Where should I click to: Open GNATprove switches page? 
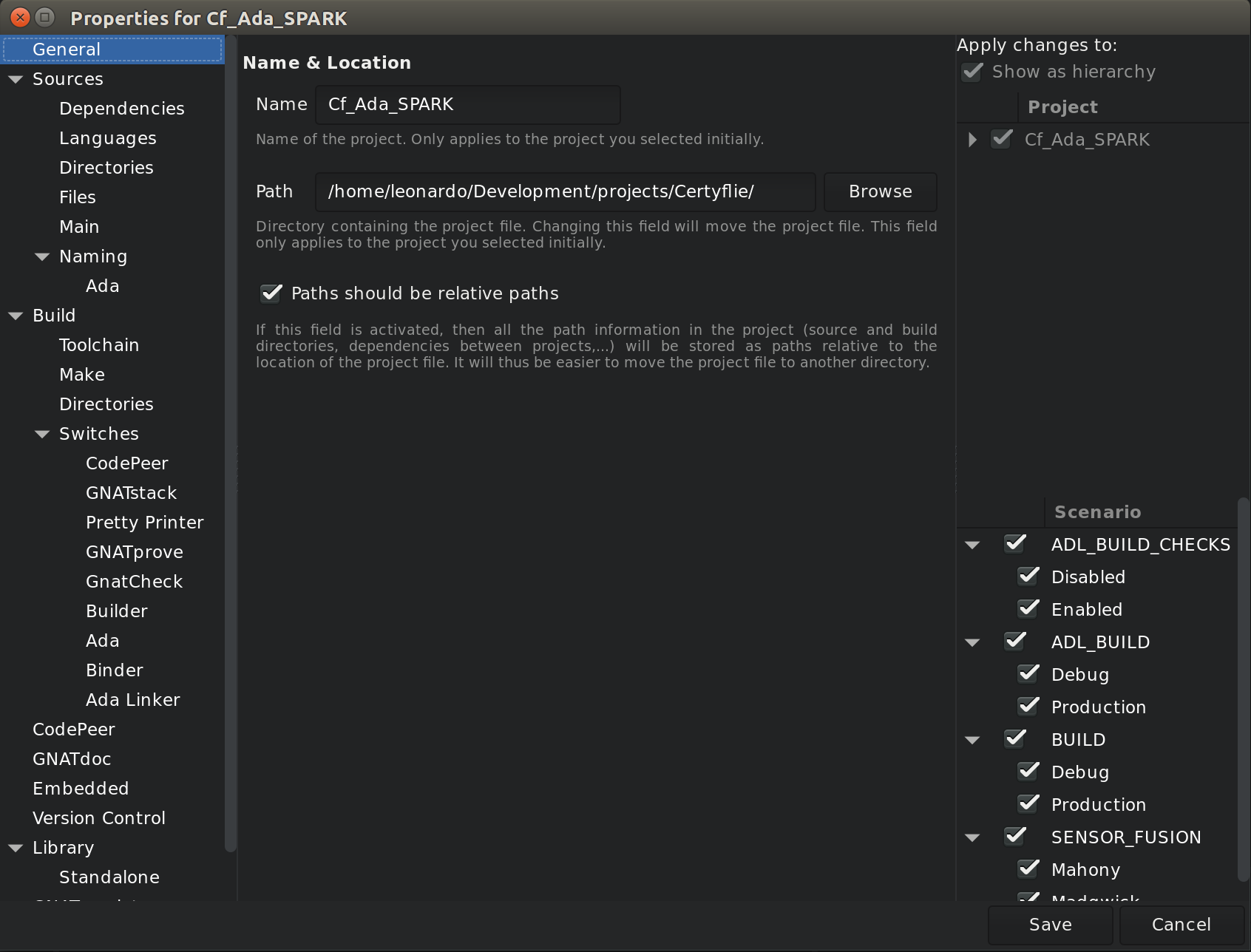pos(135,552)
